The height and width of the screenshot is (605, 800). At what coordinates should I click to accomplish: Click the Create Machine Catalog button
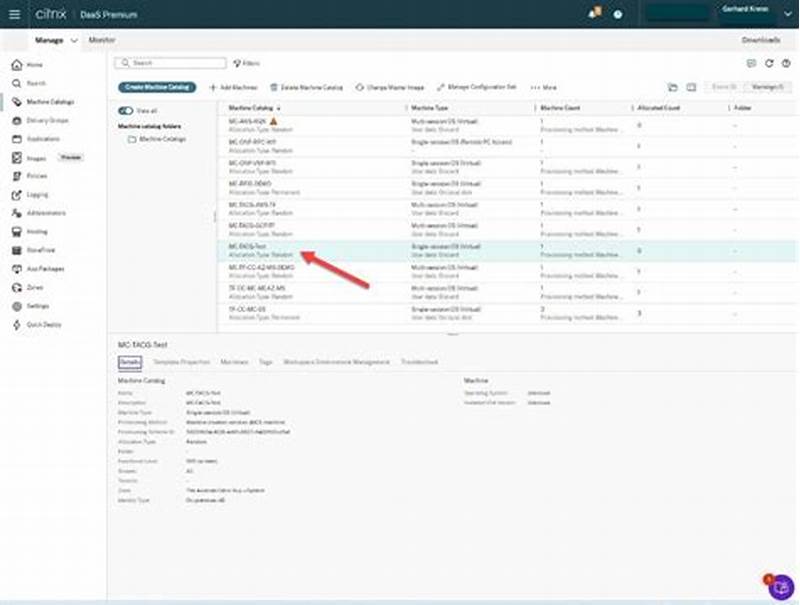159,86
